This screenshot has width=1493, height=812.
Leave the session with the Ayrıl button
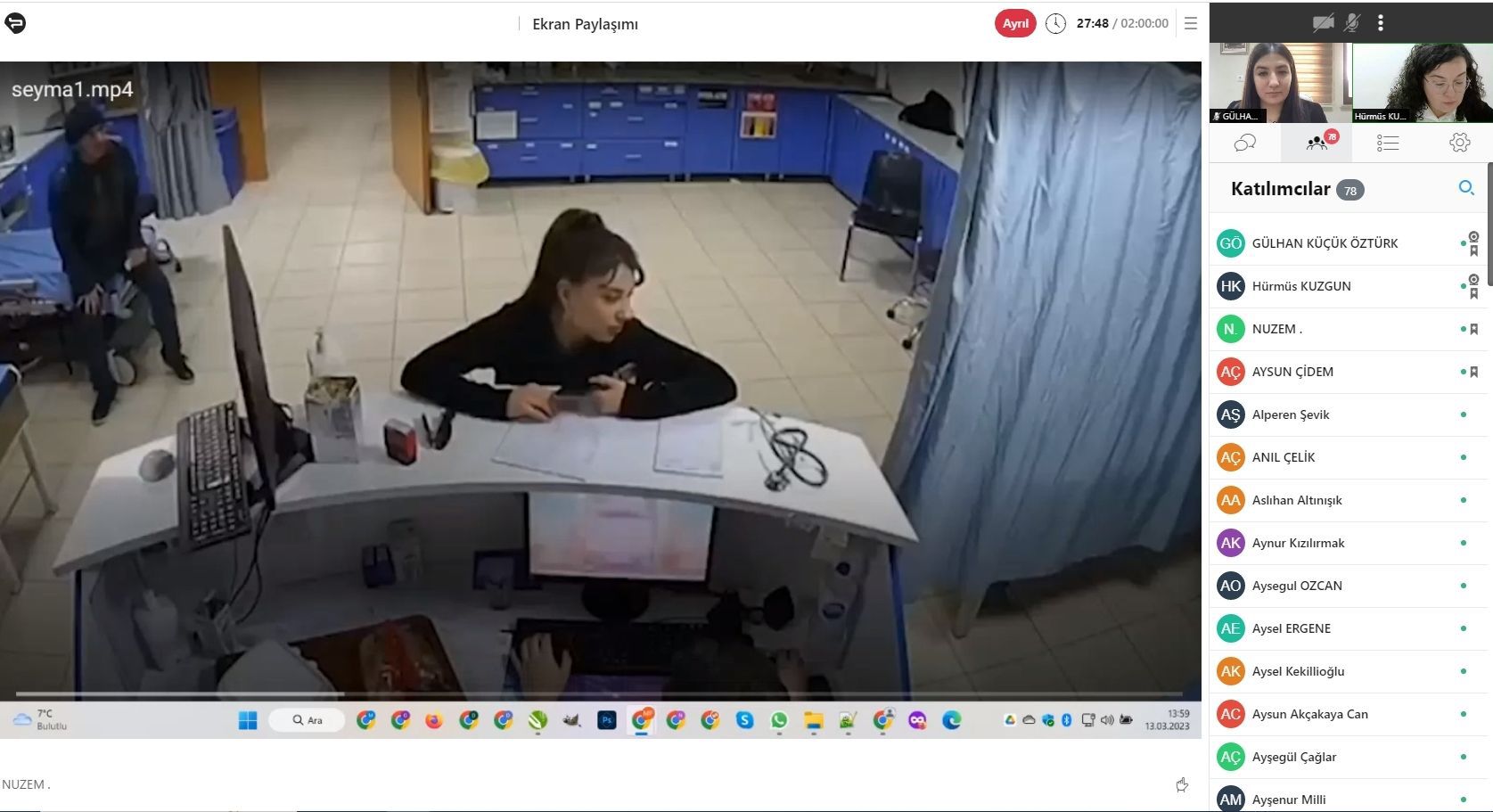coord(1015,24)
